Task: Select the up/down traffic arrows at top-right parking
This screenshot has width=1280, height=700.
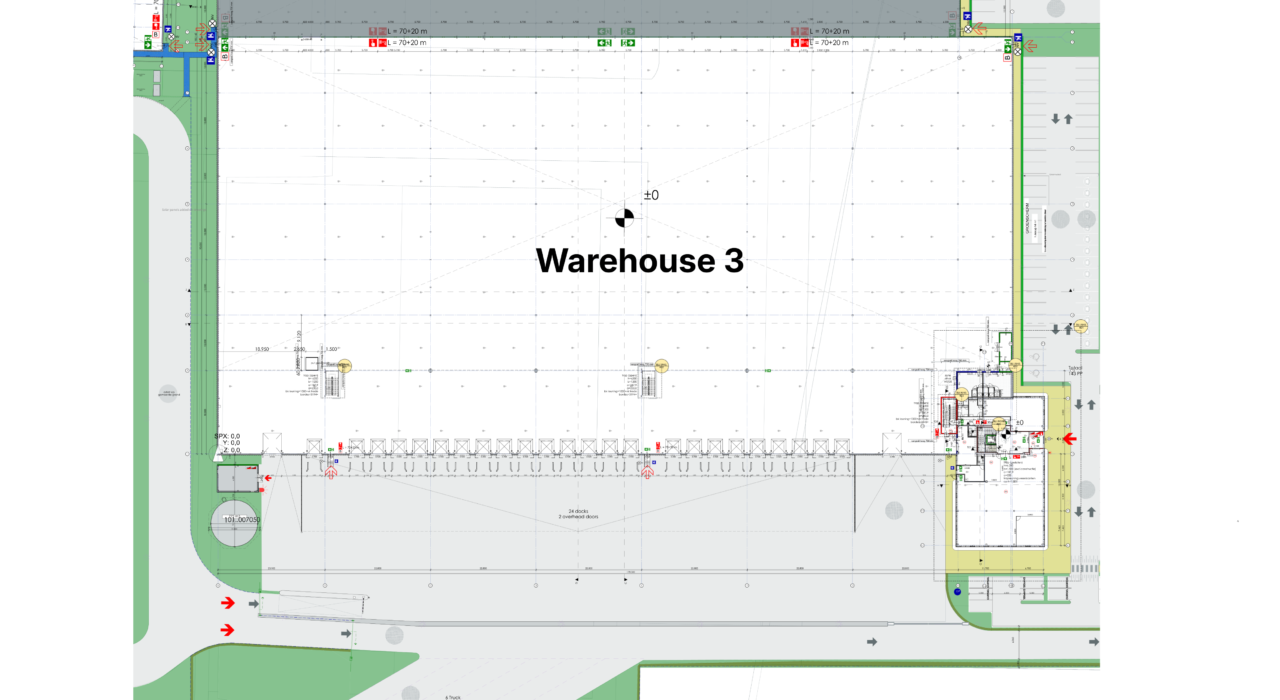Action: tap(1061, 119)
